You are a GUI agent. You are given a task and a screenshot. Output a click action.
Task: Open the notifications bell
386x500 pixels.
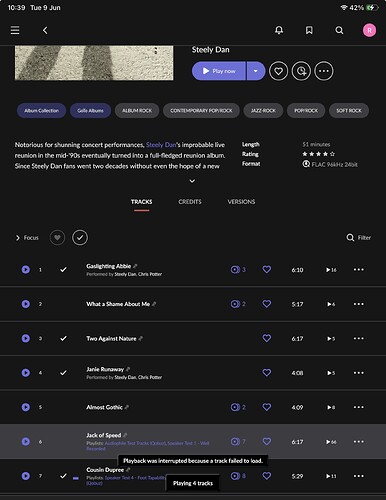click(279, 30)
